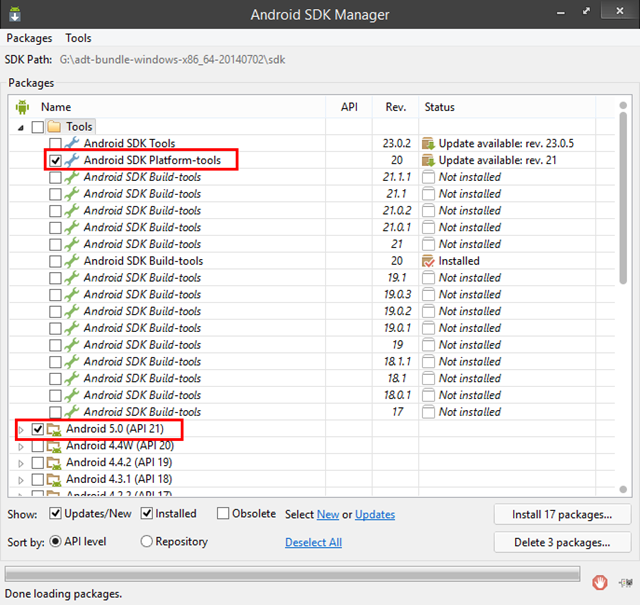
Task: Click the wrench icon beside Android SDK Platform-tools
Action: [72, 160]
